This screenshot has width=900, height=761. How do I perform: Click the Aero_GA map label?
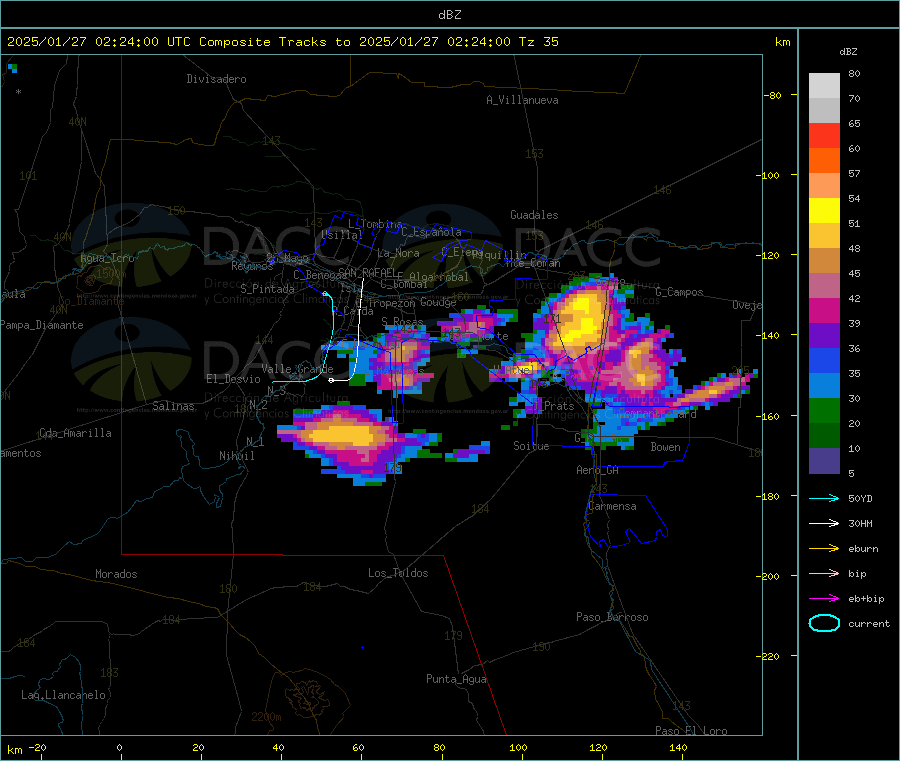click(597, 470)
